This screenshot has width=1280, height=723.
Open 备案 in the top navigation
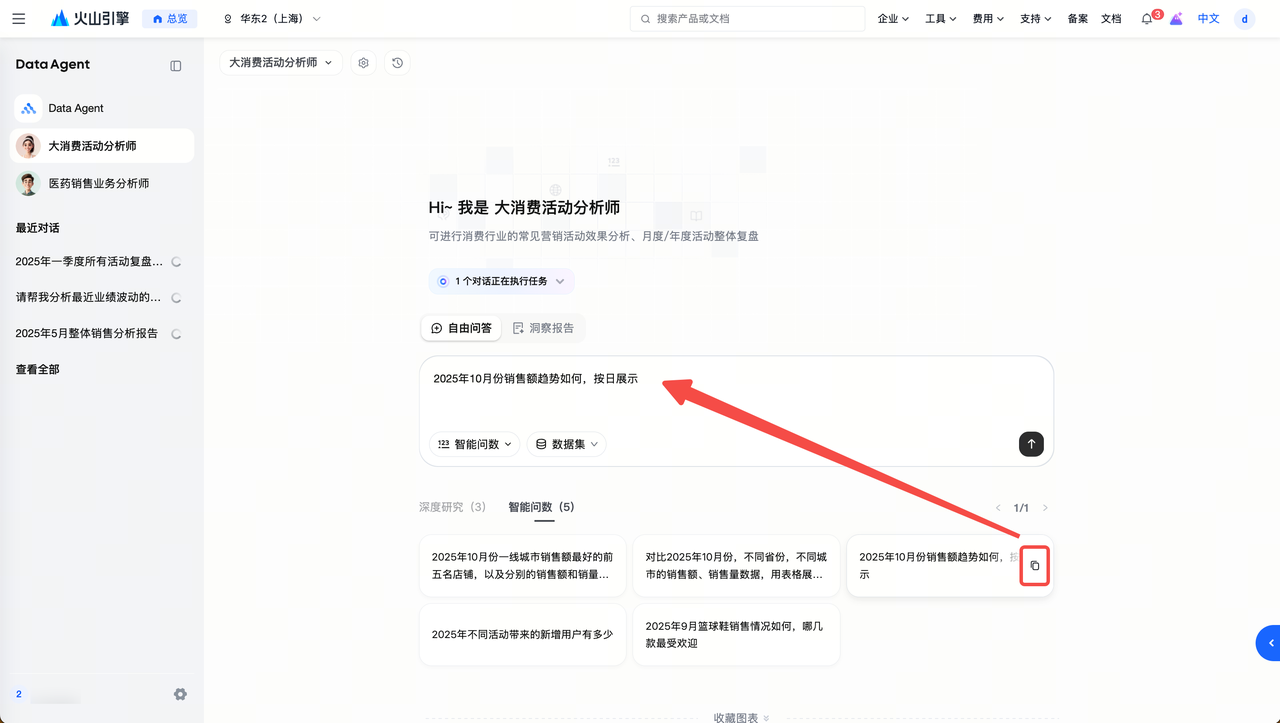[x=1078, y=19]
